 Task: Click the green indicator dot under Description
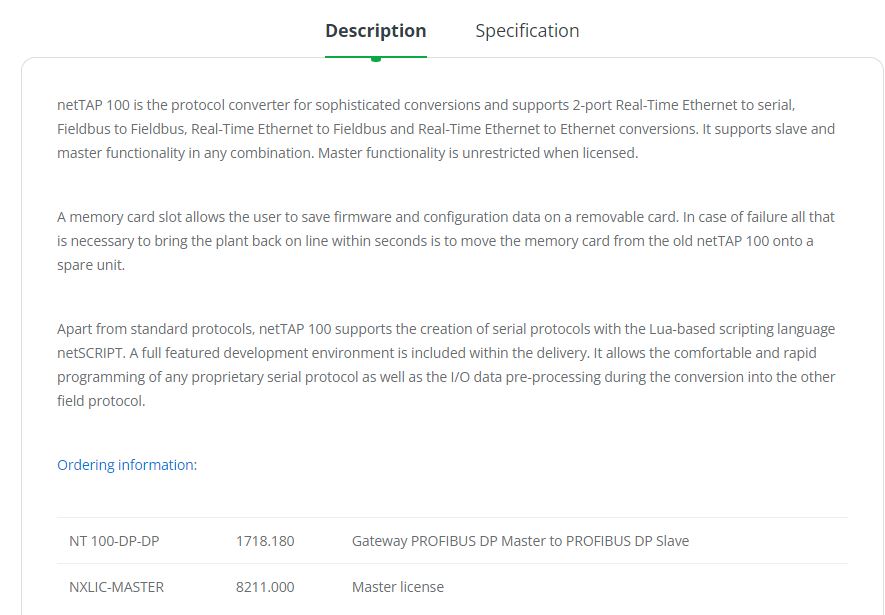tap(376, 59)
